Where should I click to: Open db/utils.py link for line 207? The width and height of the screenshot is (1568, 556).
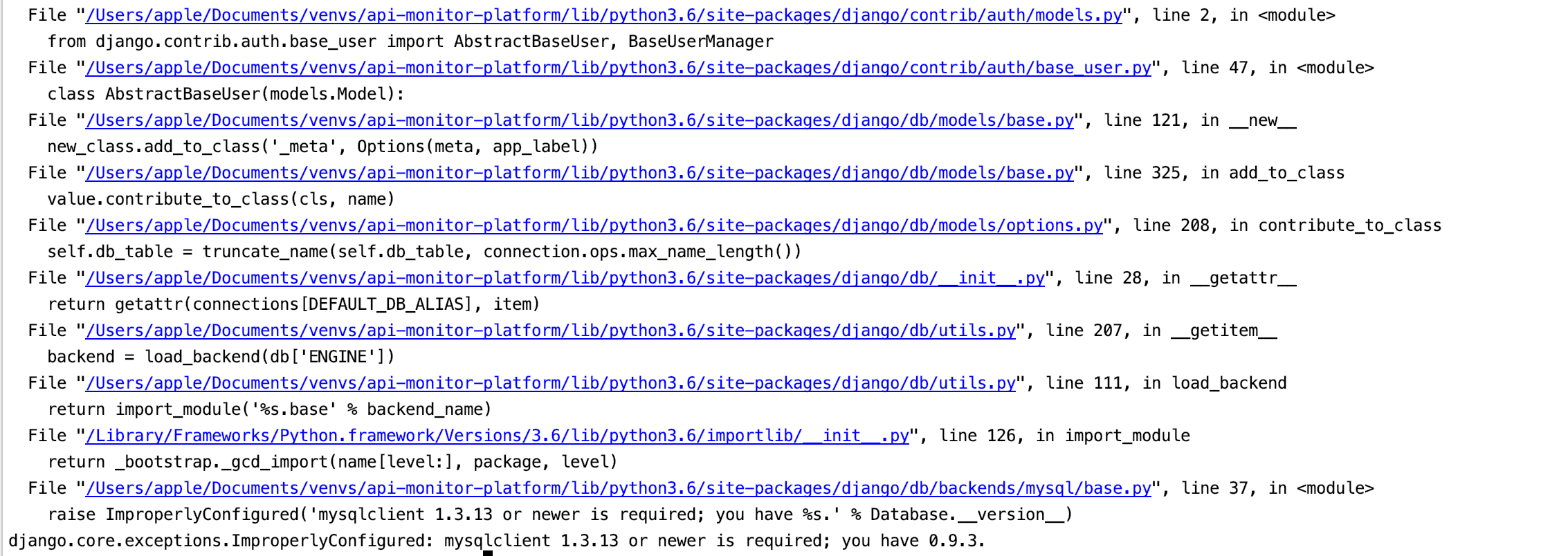[x=550, y=331]
